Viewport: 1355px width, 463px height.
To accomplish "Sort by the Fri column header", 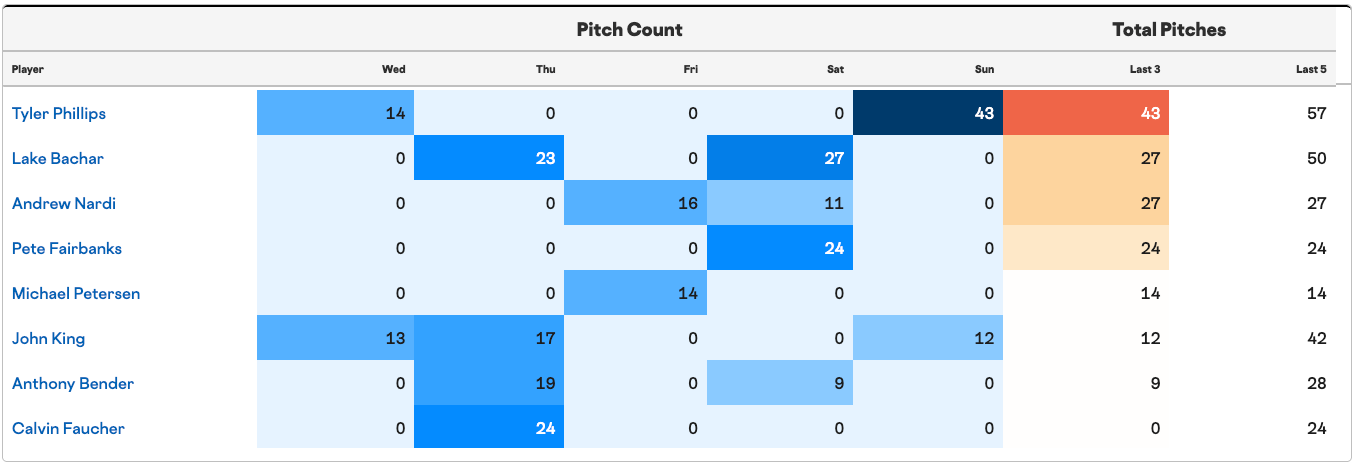I will (x=691, y=69).
